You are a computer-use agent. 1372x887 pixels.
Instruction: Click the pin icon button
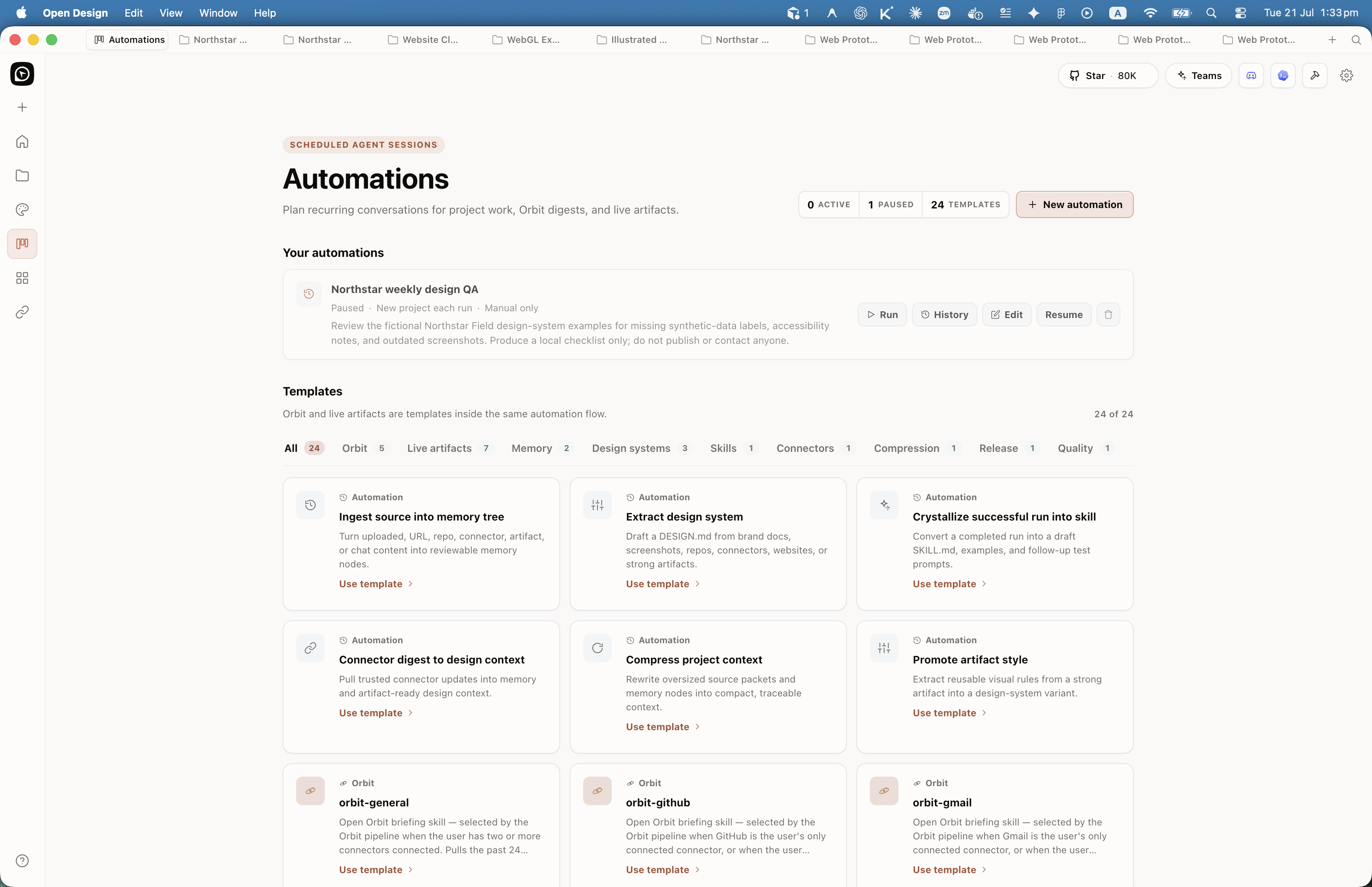[1314, 75]
